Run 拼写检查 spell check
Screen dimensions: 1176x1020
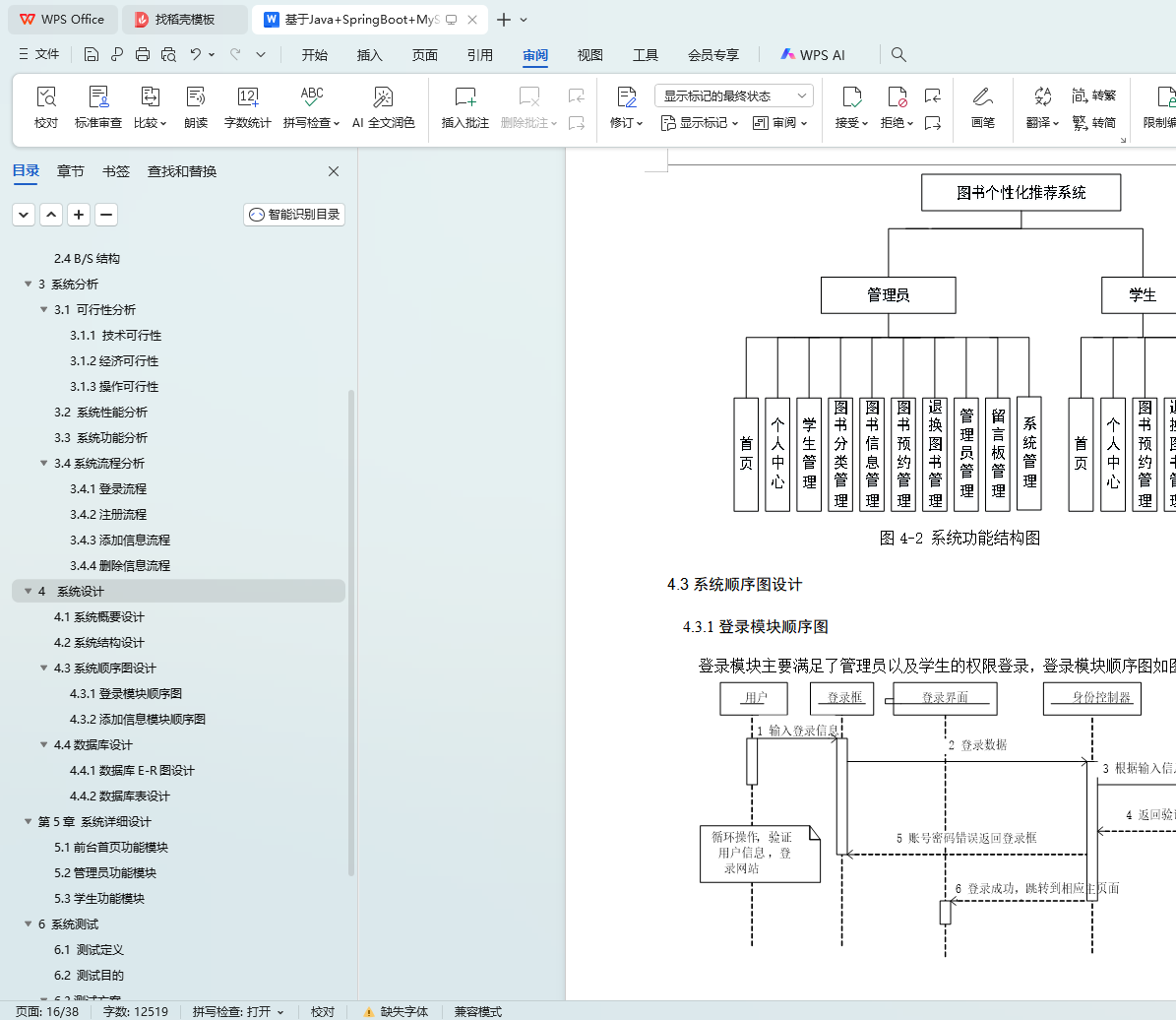point(311,107)
